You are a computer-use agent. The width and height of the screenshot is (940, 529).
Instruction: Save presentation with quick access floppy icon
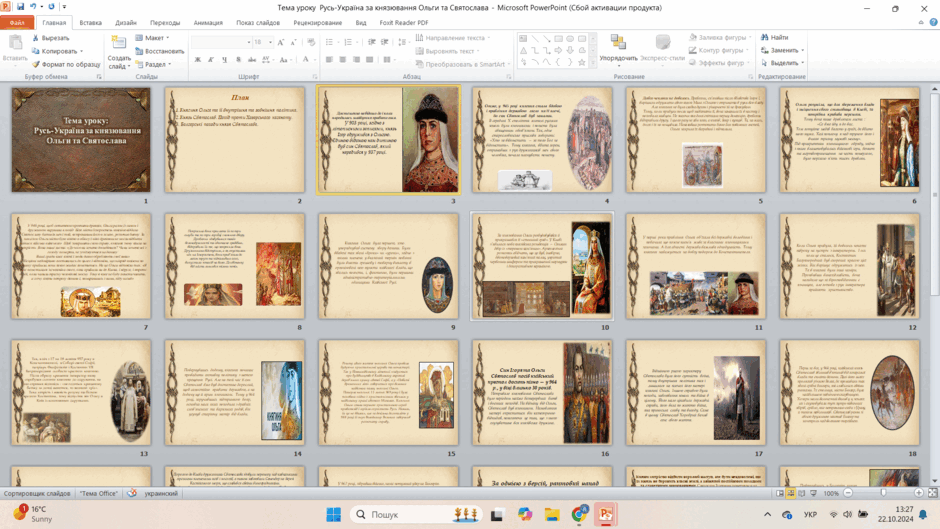[20, 7]
